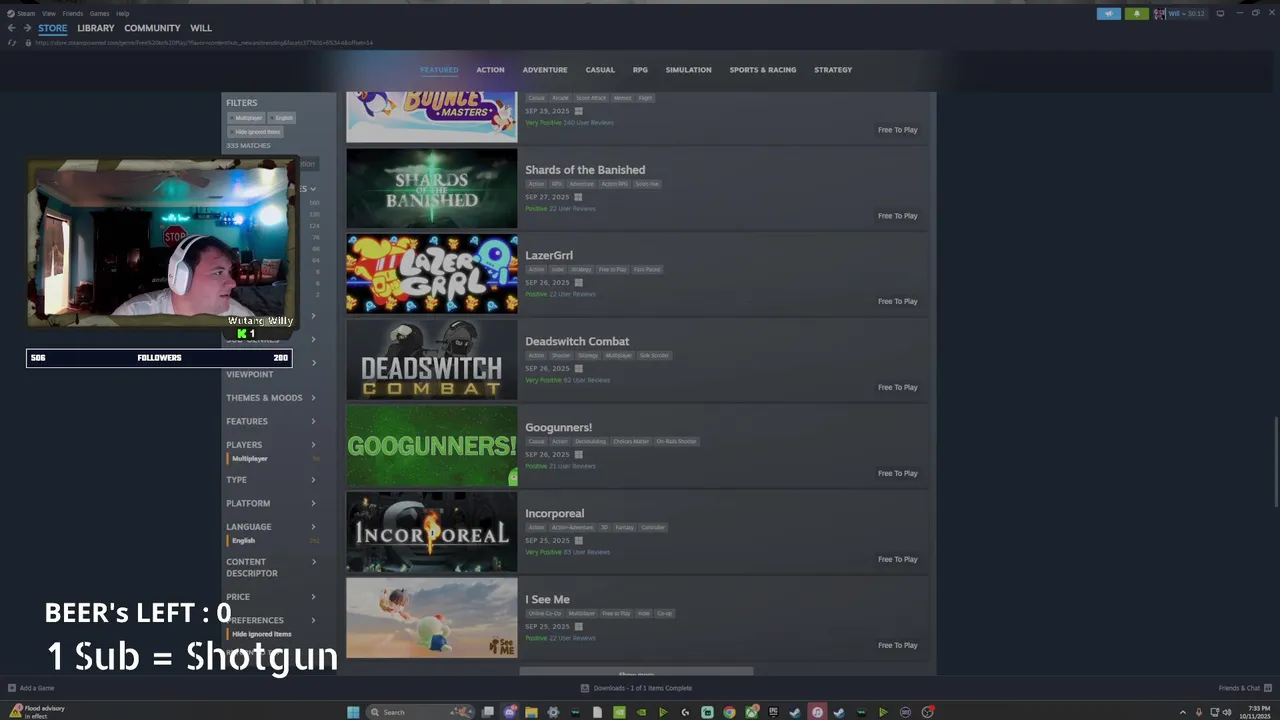Click the LazerGrrl game thumbnail

point(432,274)
